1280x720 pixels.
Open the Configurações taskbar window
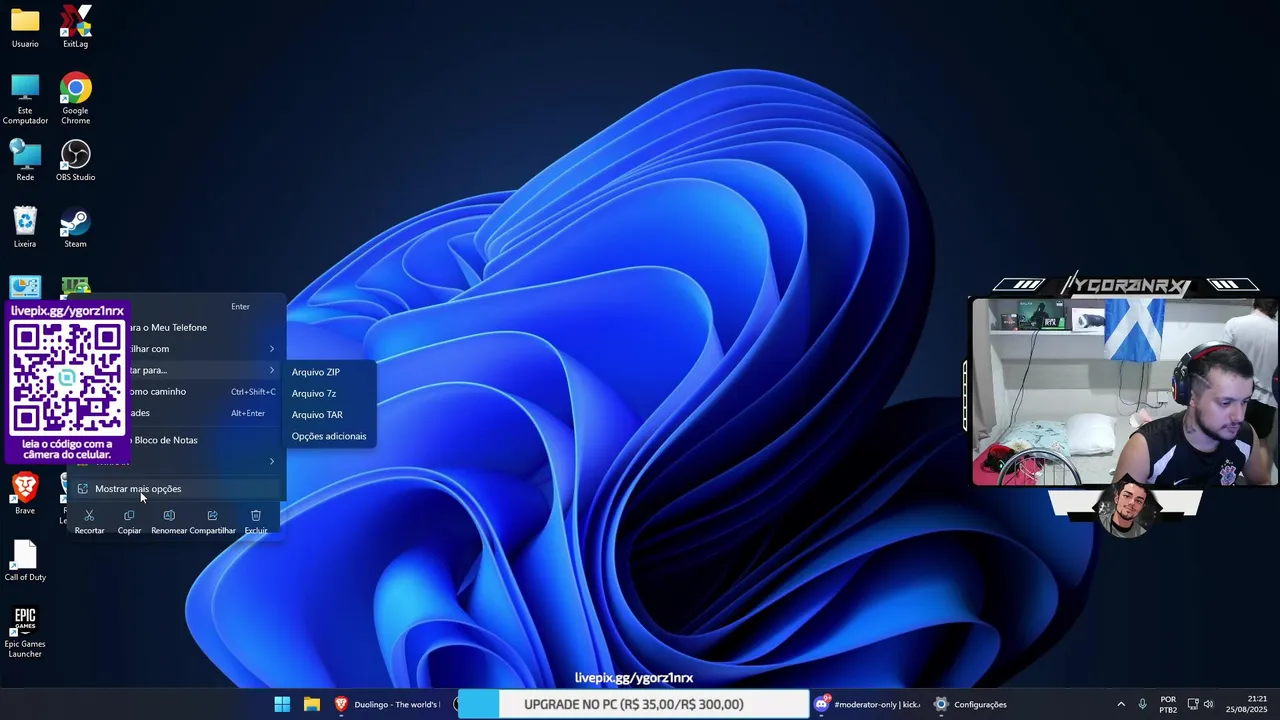pos(969,704)
